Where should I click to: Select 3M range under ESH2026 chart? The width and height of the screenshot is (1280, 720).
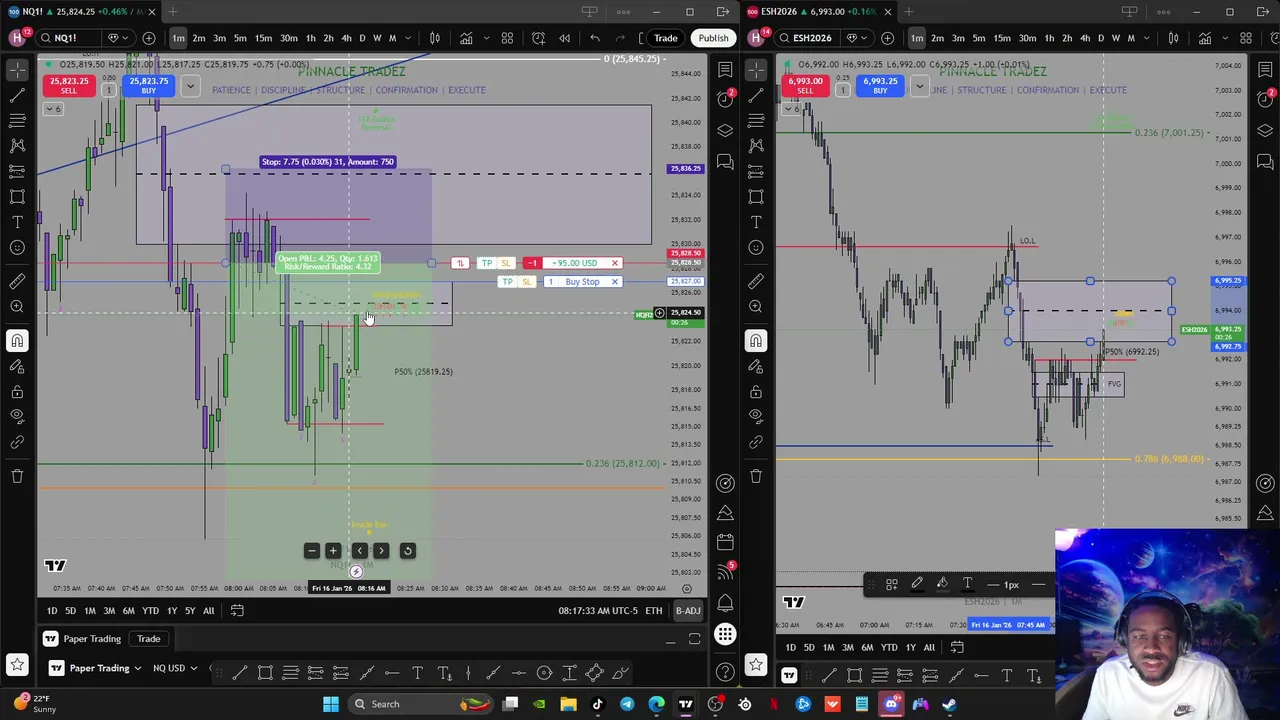point(847,647)
